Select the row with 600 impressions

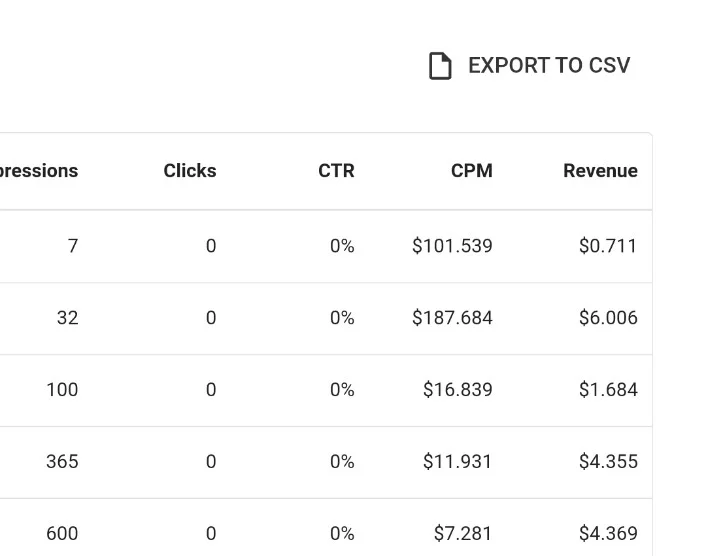pos(326,527)
